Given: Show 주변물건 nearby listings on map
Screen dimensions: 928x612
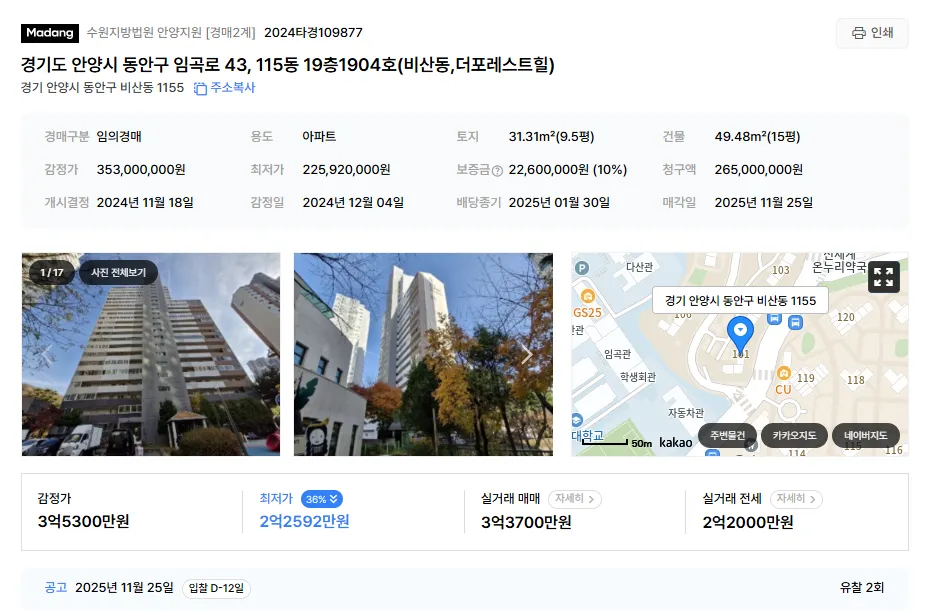Looking at the screenshot, I should click(x=727, y=436).
